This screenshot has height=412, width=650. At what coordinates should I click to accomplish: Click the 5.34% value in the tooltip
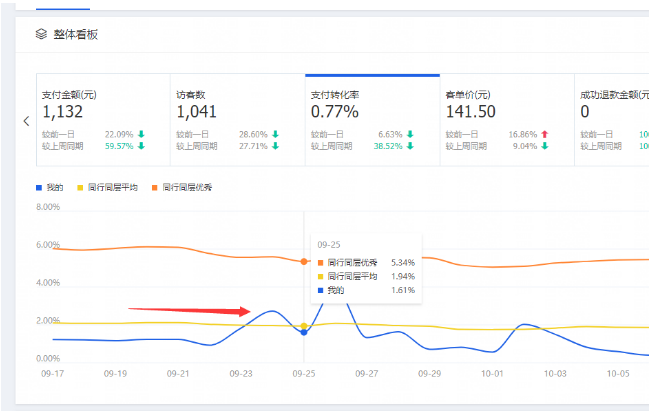403,262
